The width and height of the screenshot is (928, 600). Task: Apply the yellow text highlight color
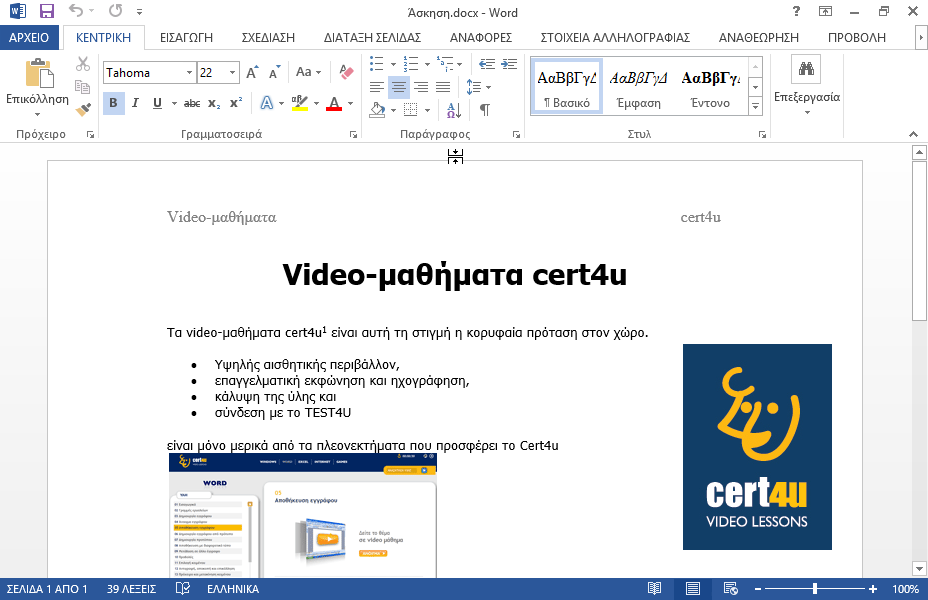coord(300,104)
